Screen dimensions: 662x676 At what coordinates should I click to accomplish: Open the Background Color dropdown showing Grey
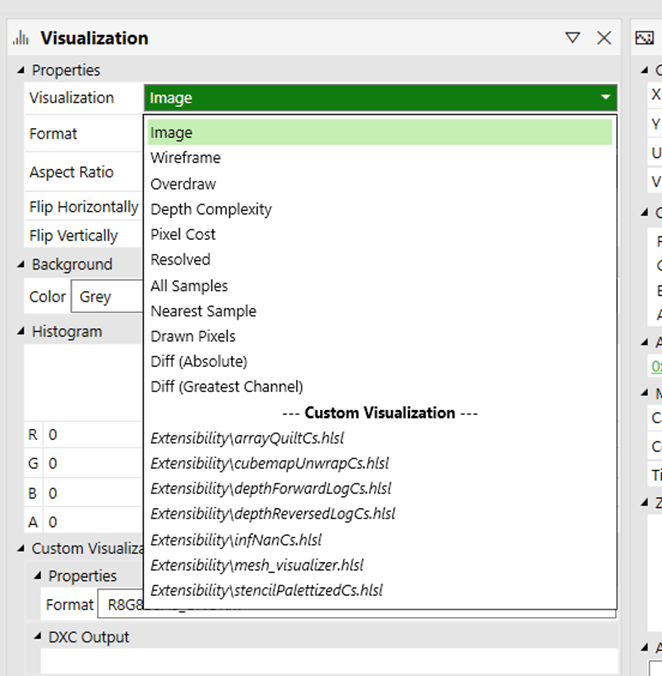(106, 297)
